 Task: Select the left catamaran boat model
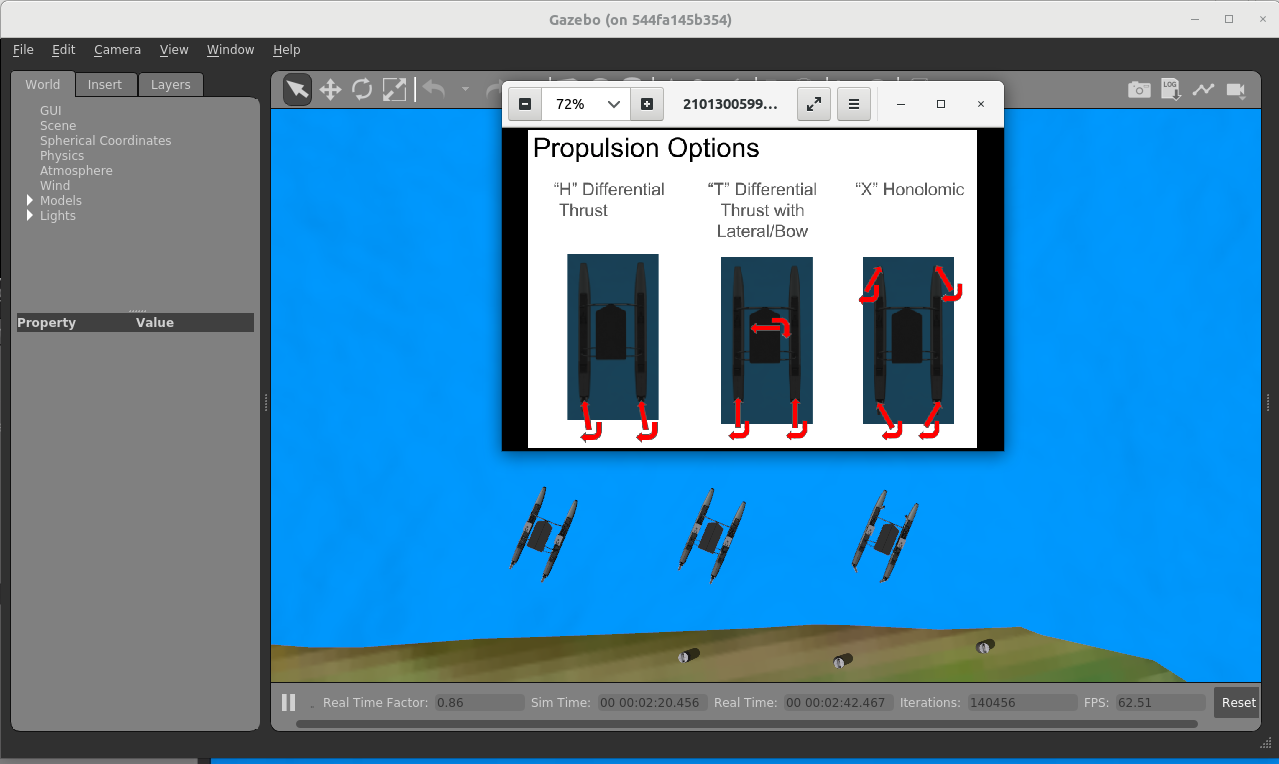pyautogui.click(x=545, y=534)
